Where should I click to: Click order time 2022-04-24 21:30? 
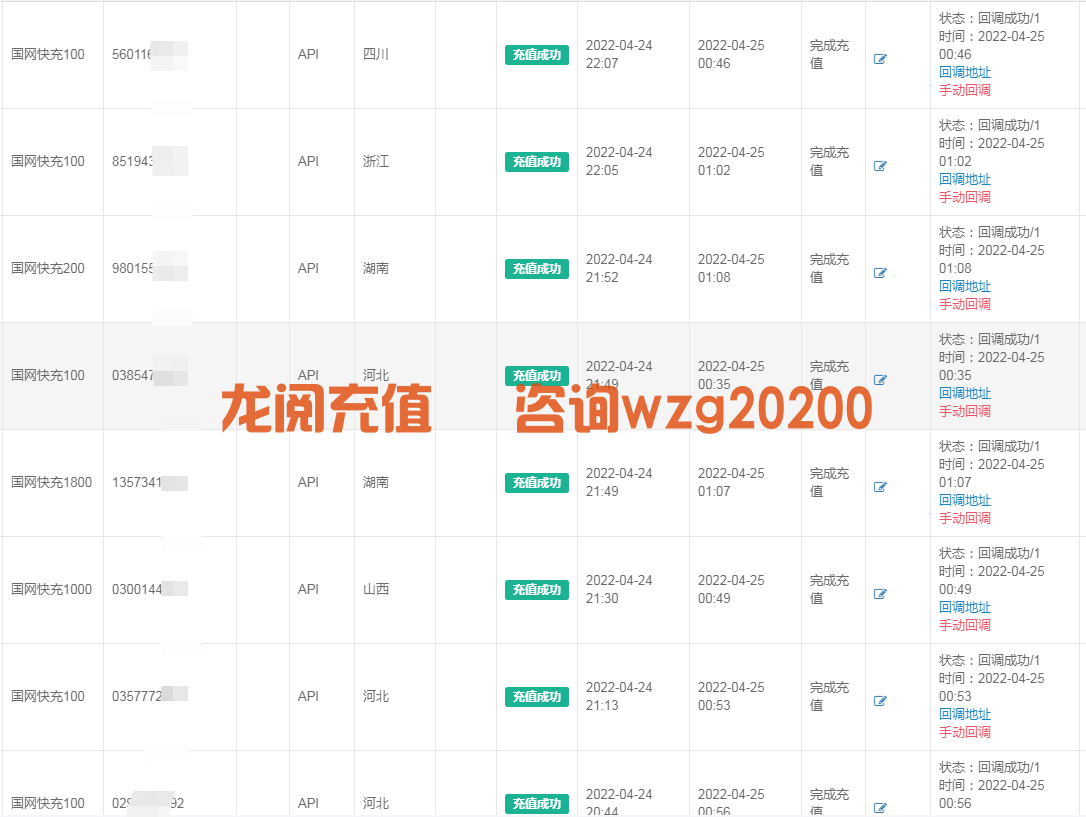point(619,589)
